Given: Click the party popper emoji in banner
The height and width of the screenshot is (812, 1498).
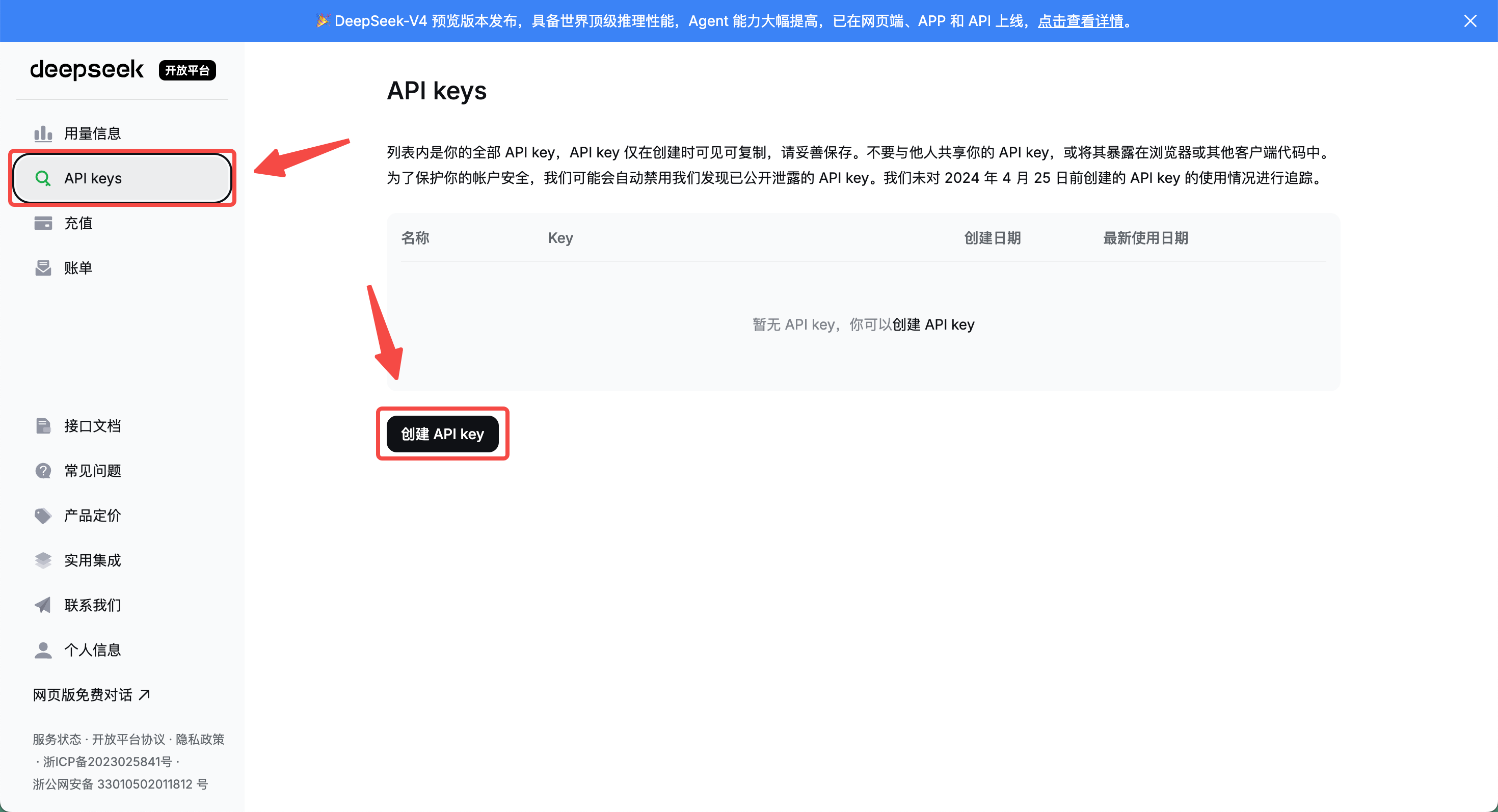Looking at the screenshot, I should (323, 21).
